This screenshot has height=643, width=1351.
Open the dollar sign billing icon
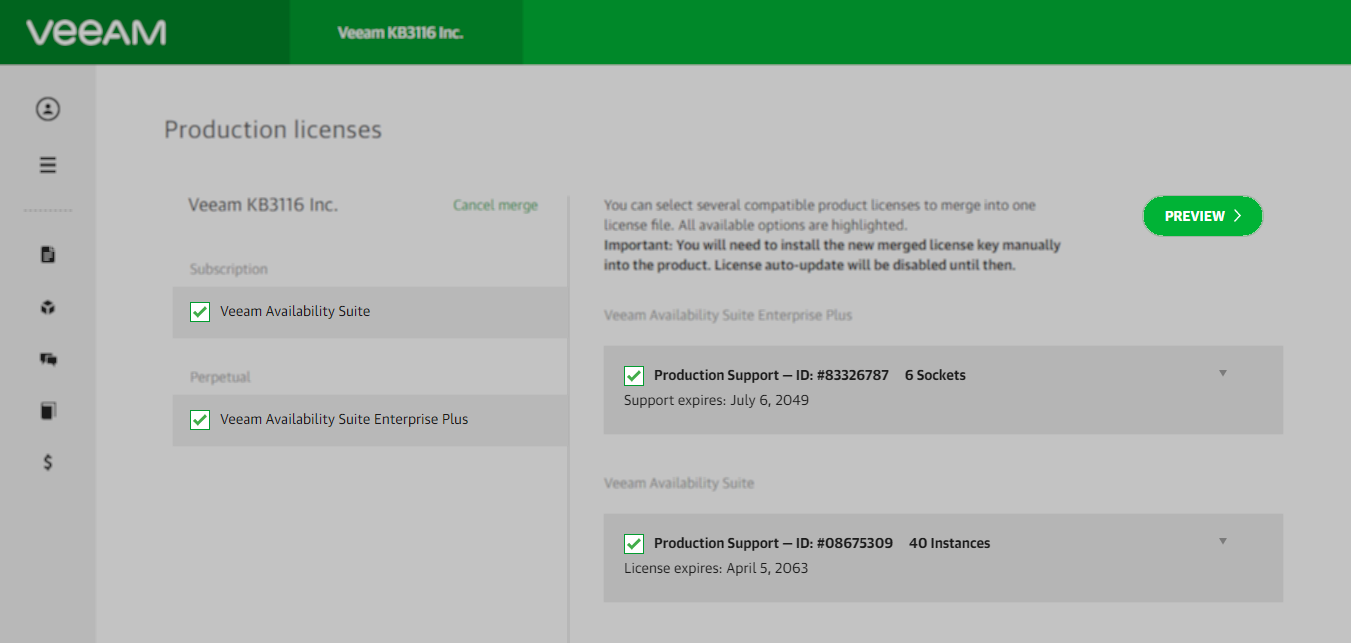[x=48, y=462]
